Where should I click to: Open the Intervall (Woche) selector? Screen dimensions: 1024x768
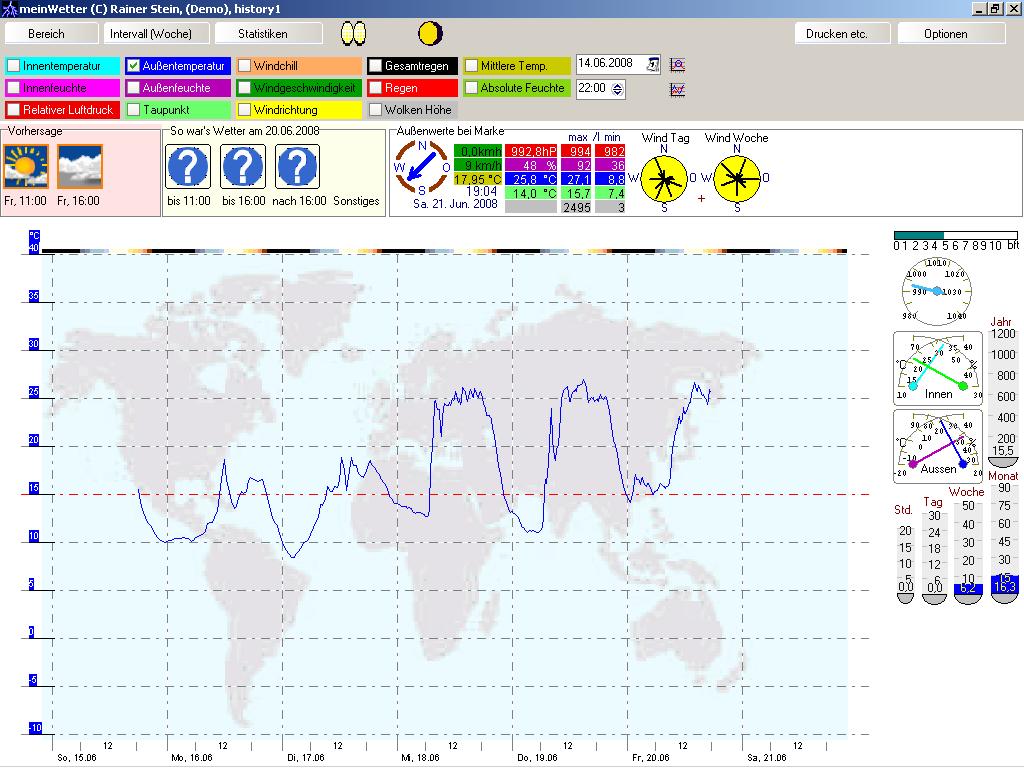pos(160,34)
